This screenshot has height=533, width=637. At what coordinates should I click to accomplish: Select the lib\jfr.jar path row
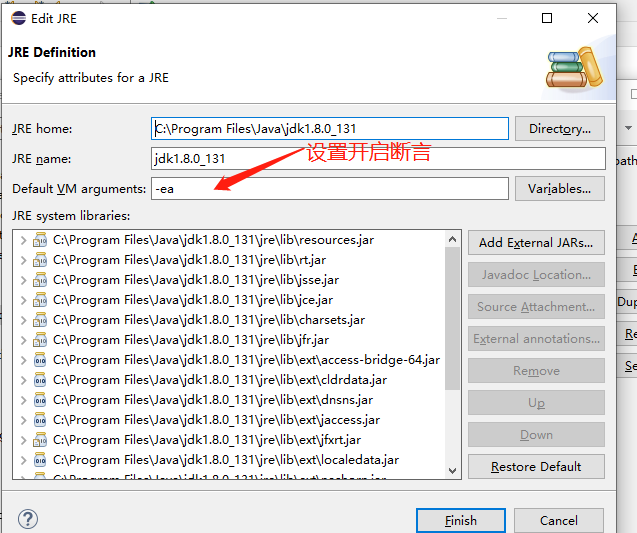pos(191,340)
